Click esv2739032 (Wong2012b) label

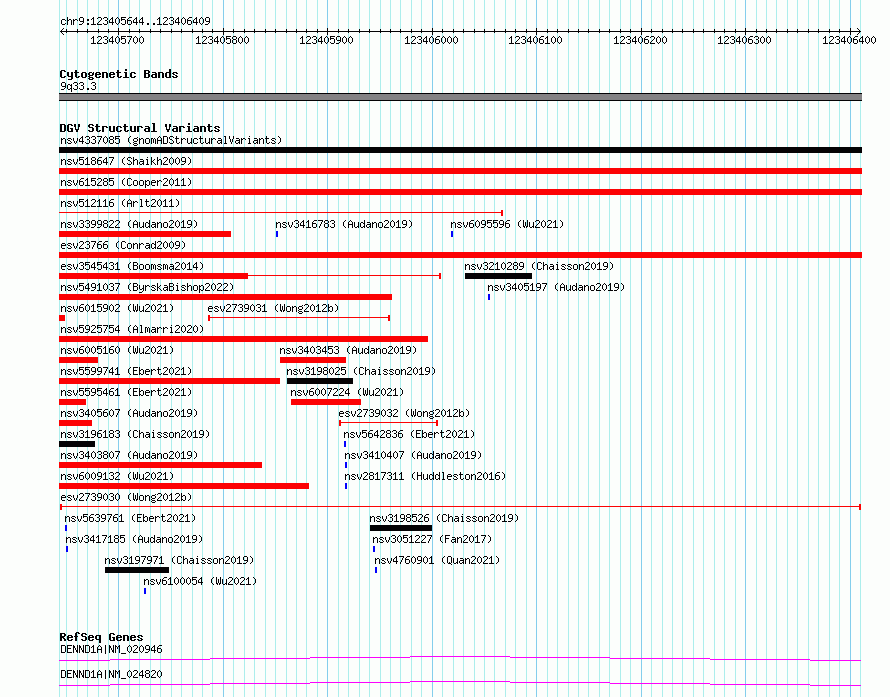point(404,413)
